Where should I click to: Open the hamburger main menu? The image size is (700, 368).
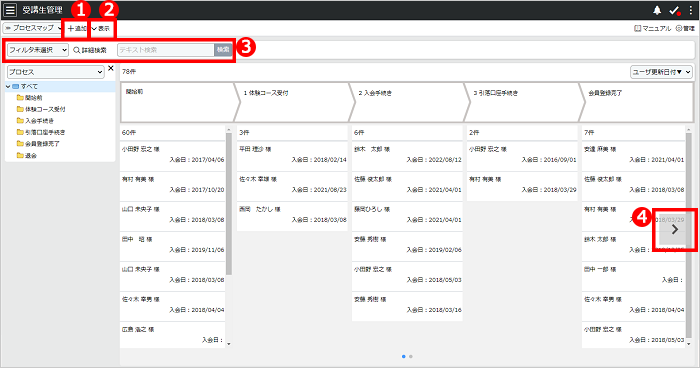coord(10,10)
